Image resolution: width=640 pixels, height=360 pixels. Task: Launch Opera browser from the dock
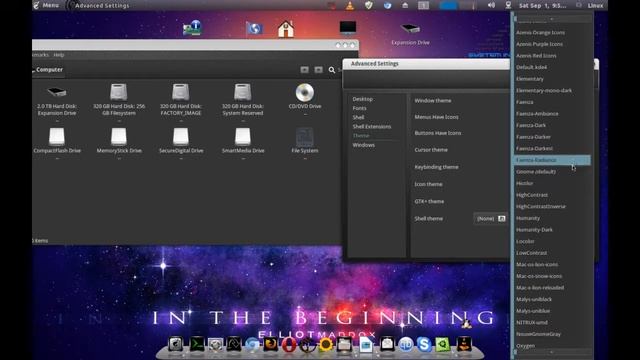289,344
